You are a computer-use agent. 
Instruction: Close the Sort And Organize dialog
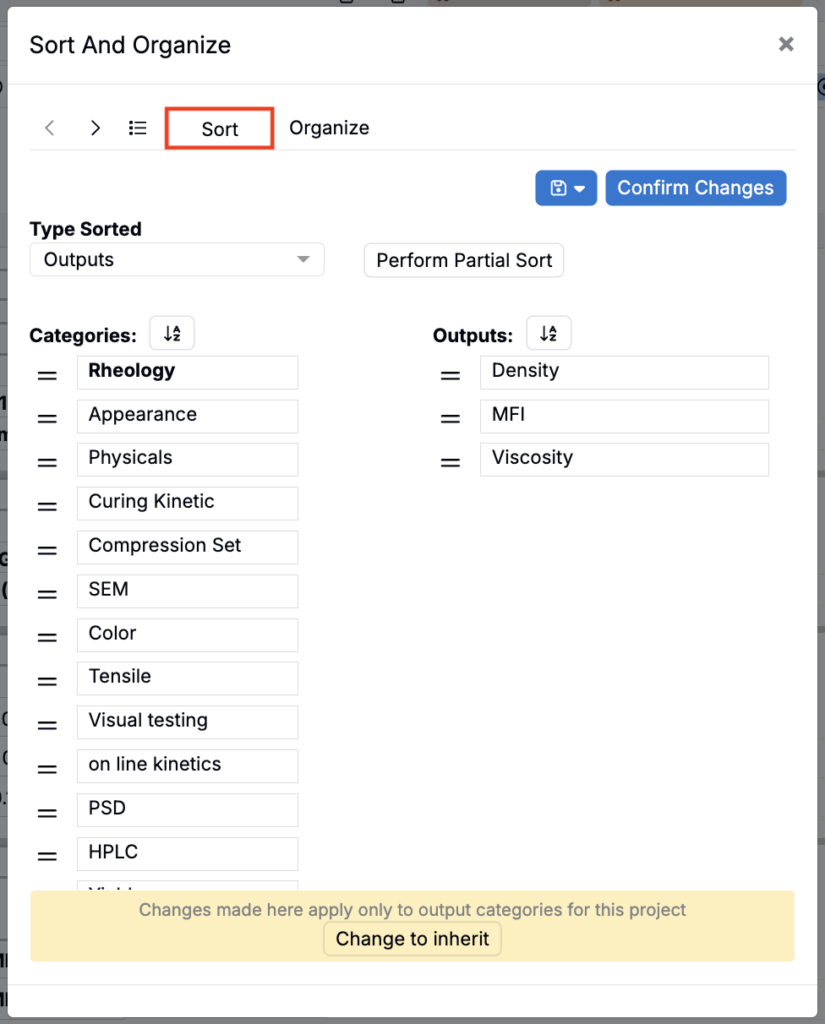click(786, 44)
